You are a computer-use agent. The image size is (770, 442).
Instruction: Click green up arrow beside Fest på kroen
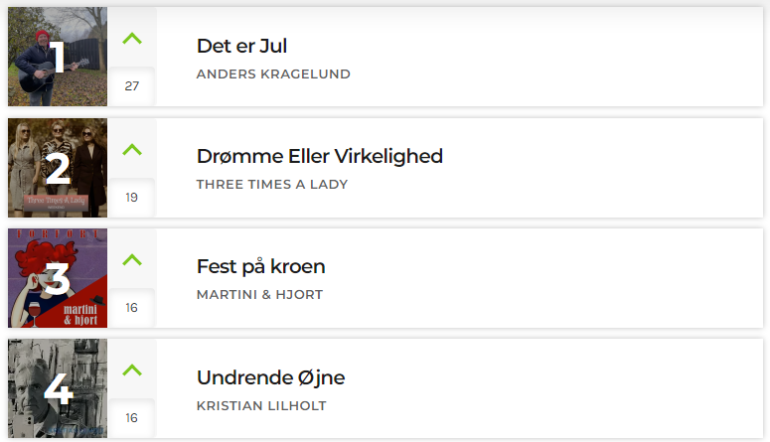click(132, 260)
